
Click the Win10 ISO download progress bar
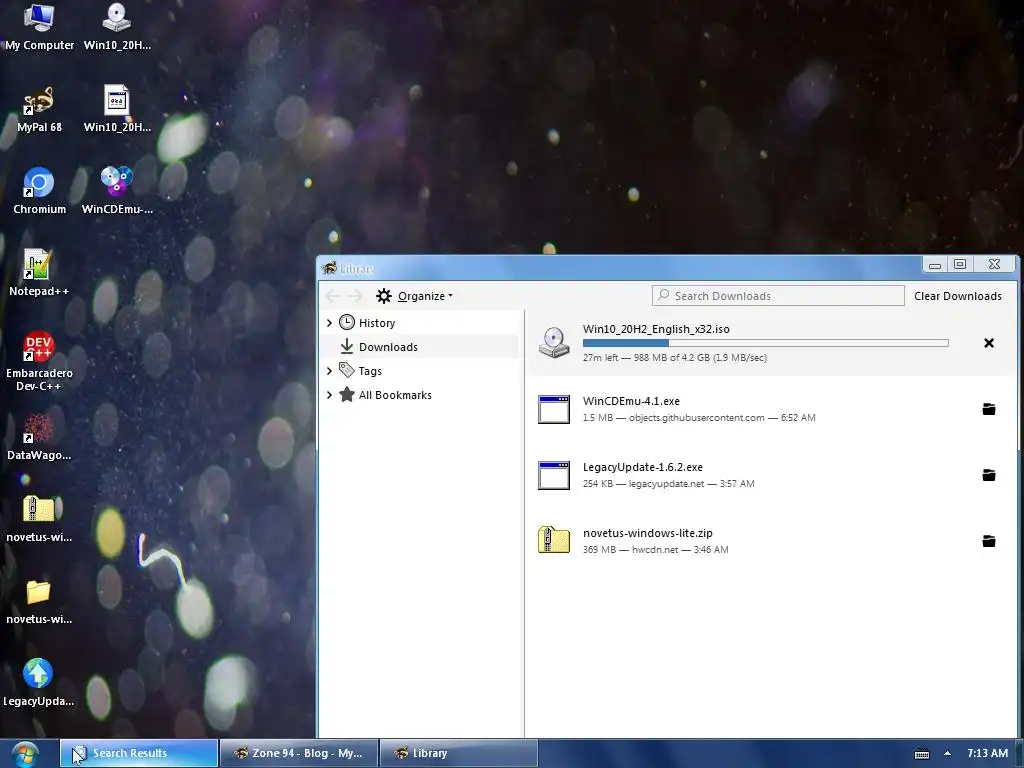(765, 343)
